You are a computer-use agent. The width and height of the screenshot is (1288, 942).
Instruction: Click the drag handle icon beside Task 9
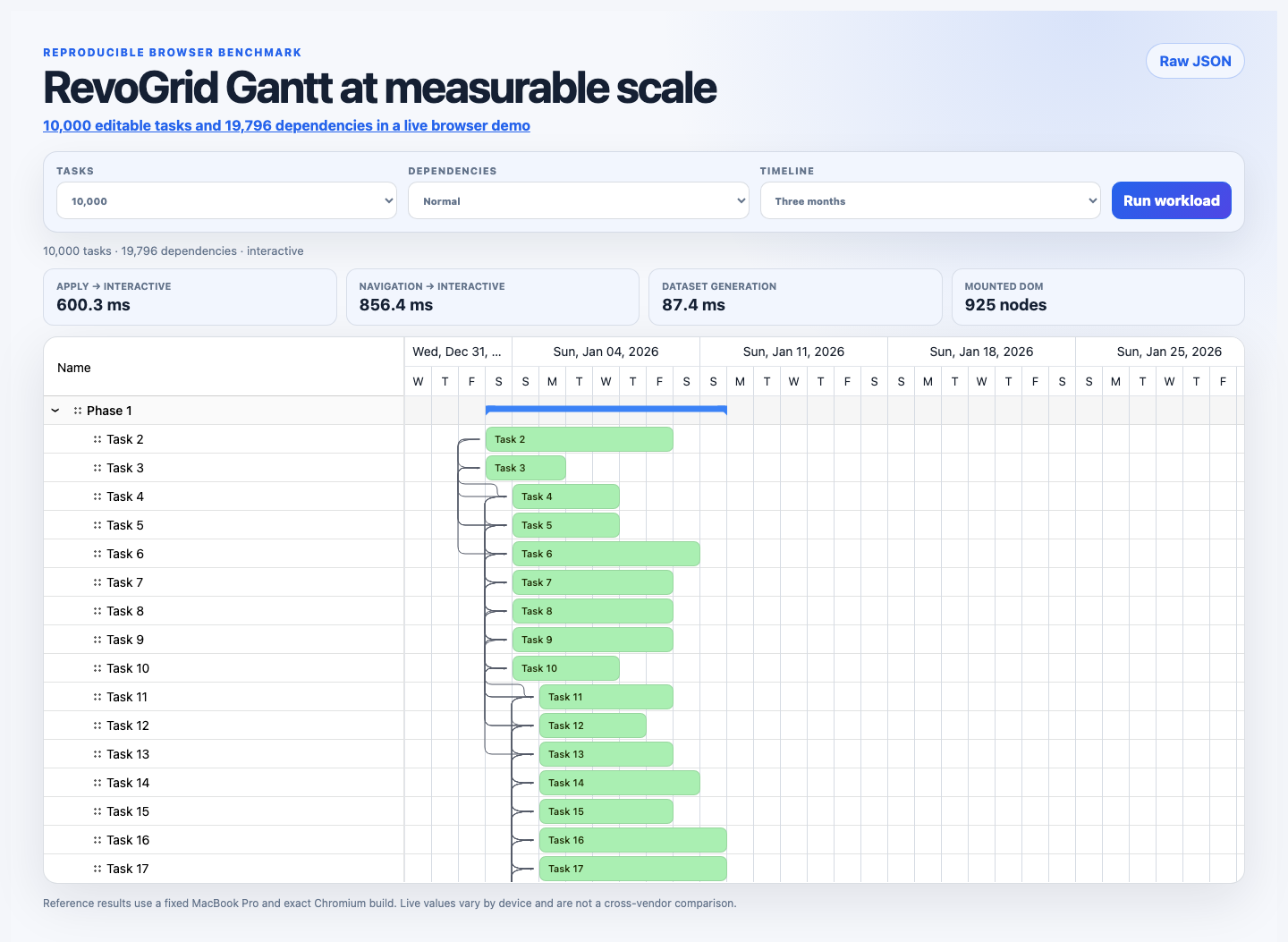pyautogui.click(x=97, y=640)
